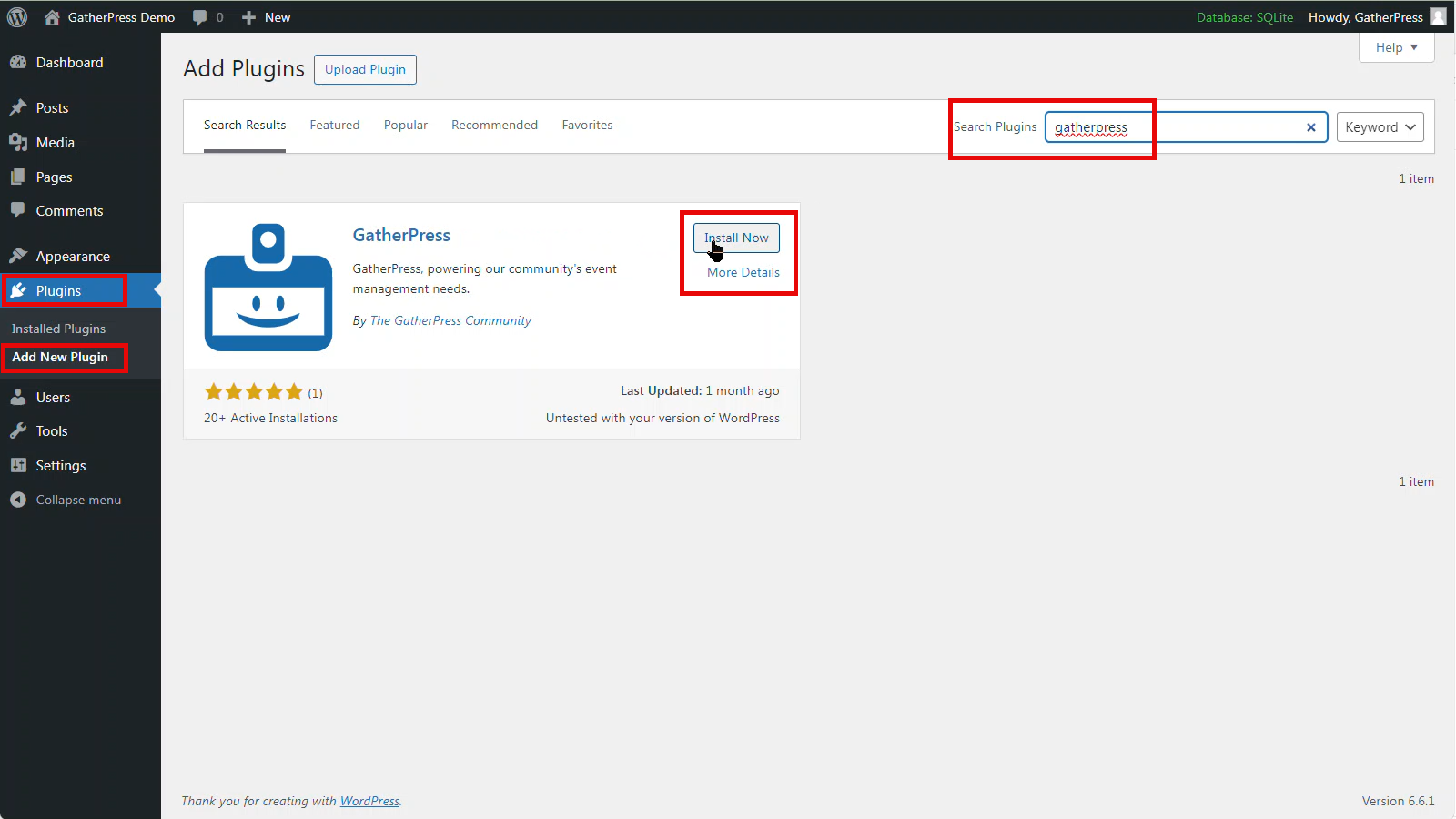1456x819 pixels.
Task: Select the Appearance paintbrush icon
Action: tap(18, 257)
